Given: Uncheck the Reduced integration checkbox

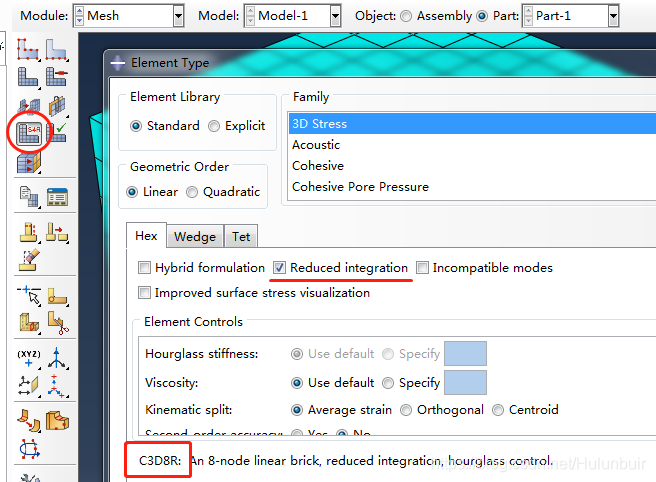Looking at the screenshot, I should click(x=280, y=268).
